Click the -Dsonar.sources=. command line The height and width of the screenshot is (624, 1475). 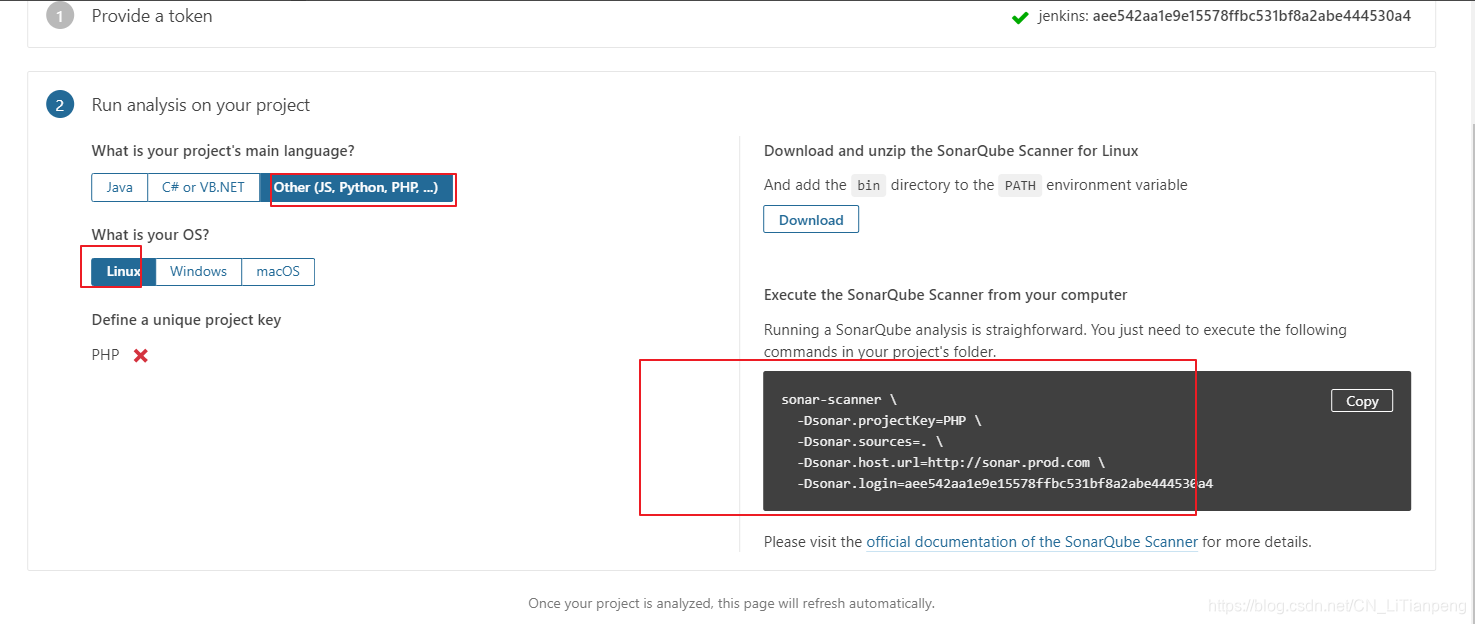[870, 441]
